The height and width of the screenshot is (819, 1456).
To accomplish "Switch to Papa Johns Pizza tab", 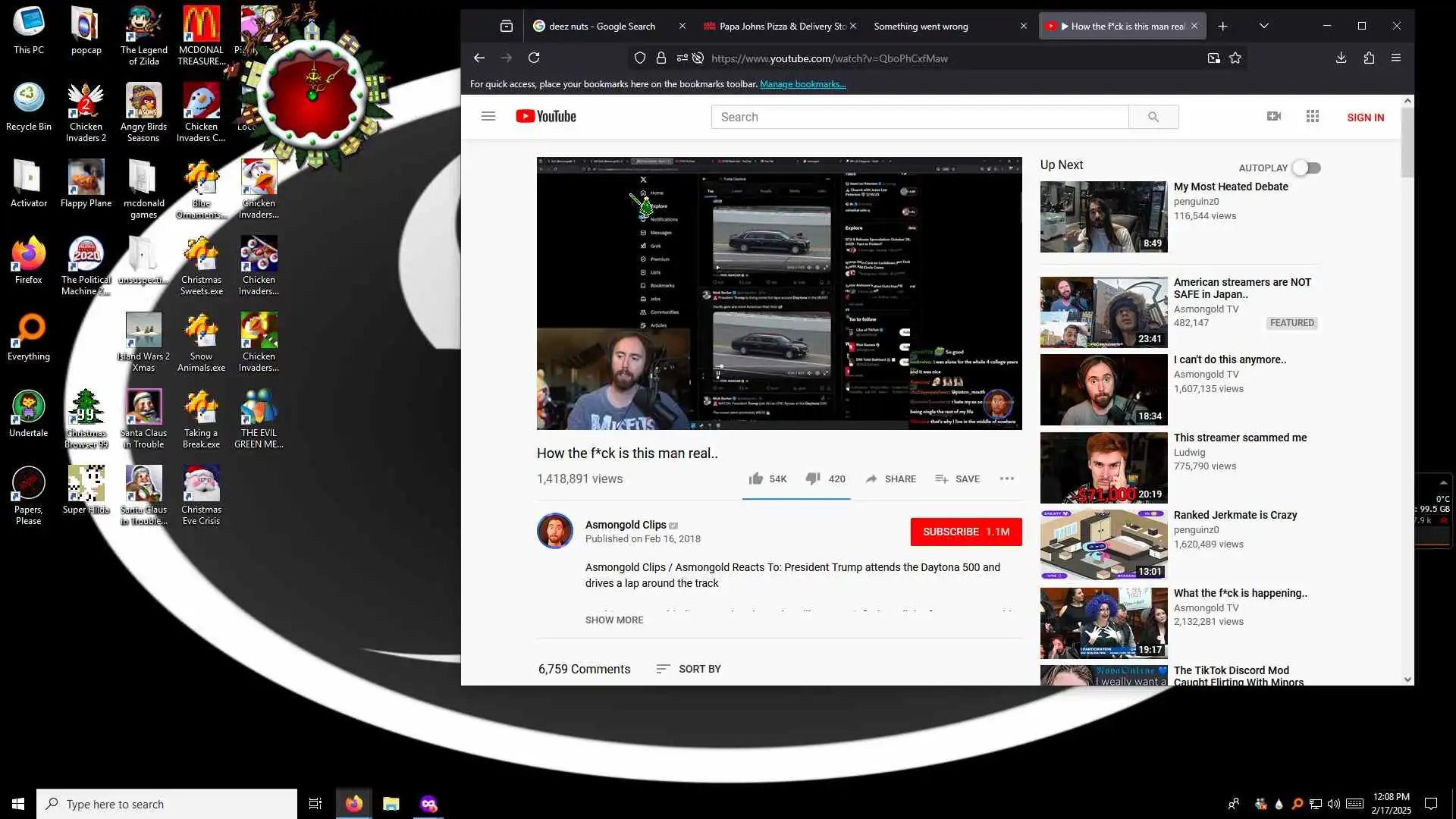I will 781,26.
